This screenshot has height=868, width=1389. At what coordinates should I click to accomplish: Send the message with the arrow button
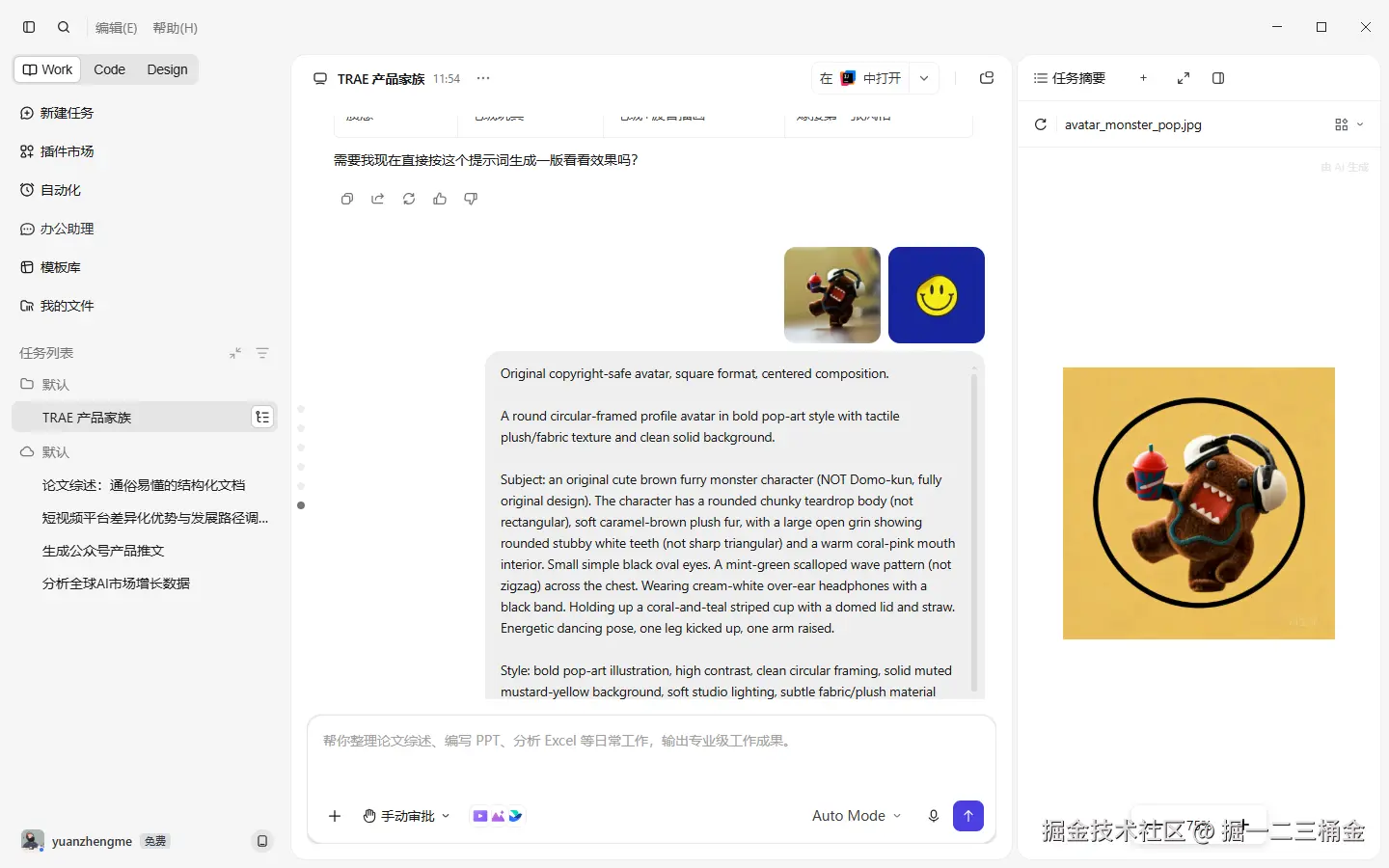[x=968, y=816]
